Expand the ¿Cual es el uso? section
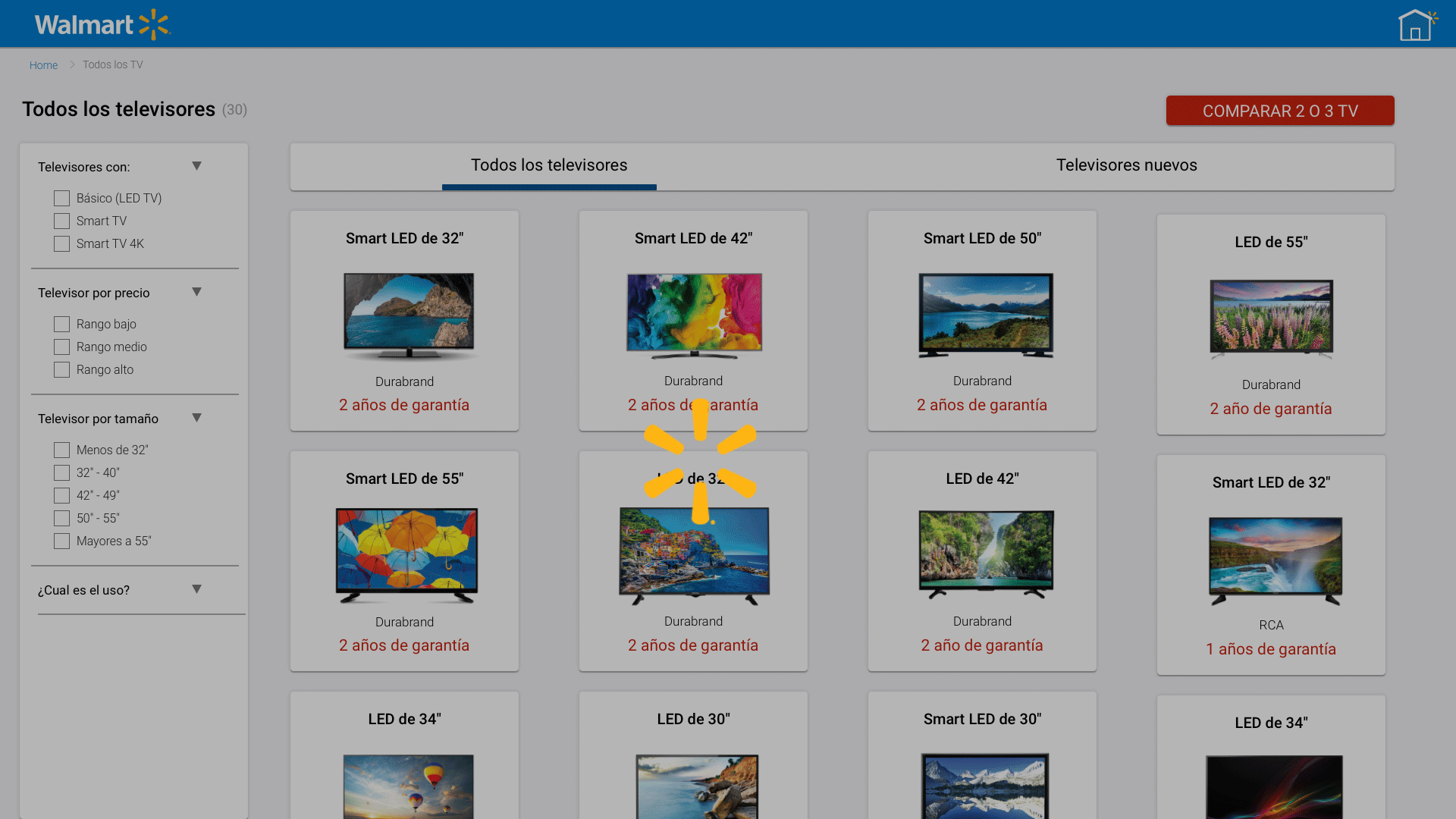 click(x=196, y=589)
